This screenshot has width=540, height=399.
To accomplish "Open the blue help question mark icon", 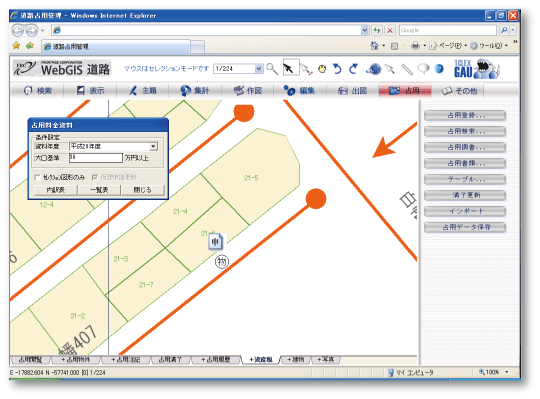I will [439, 69].
